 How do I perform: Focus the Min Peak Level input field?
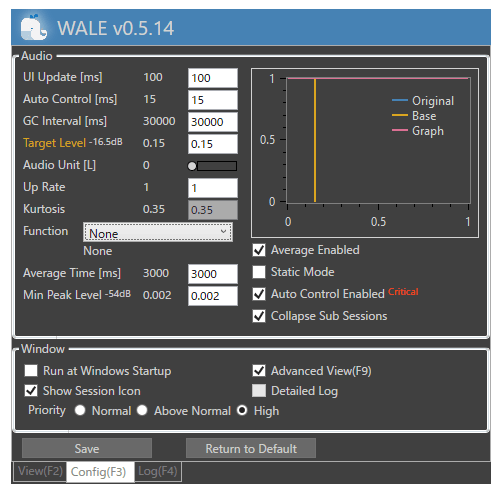[x=213, y=296]
